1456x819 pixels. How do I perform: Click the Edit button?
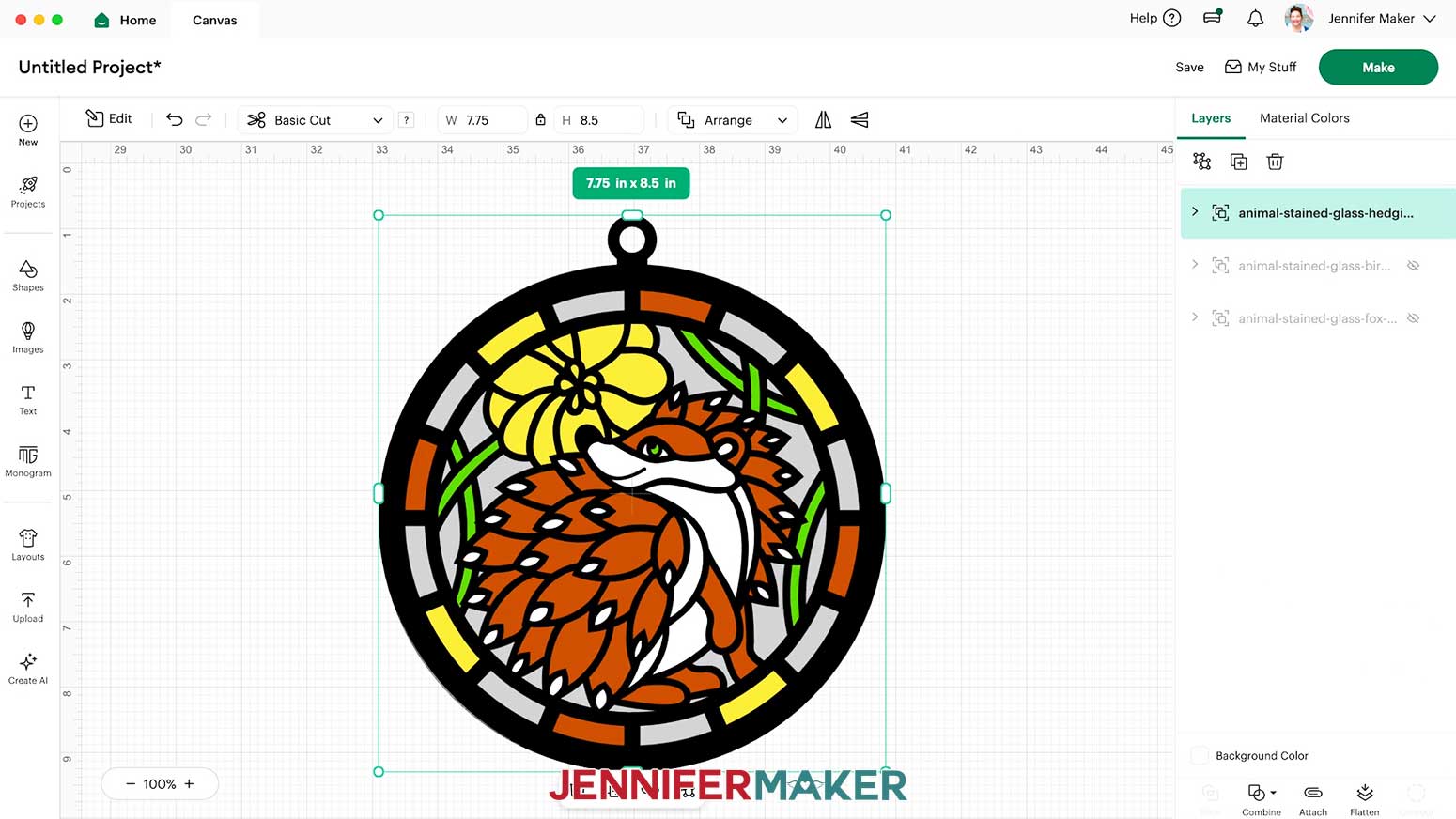(109, 118)
